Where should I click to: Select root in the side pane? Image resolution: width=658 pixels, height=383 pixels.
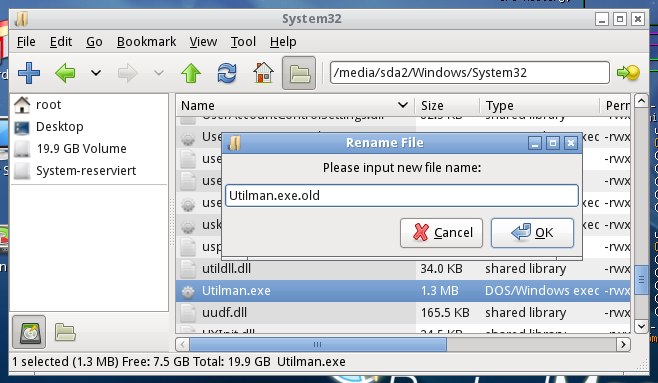pos(89,104)
